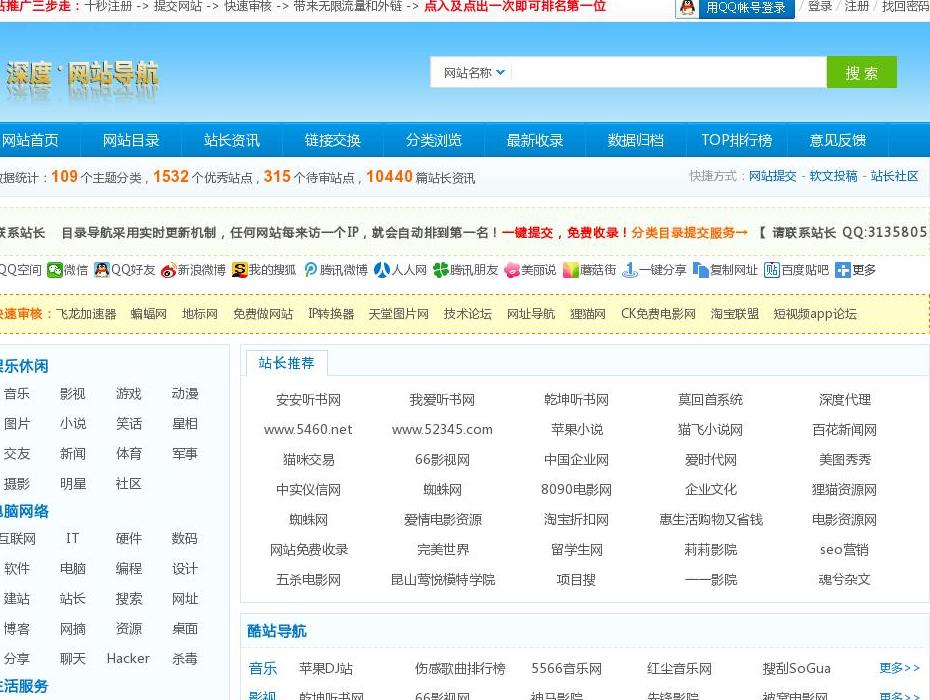
Task: Click the 美丽说 share icon
Action: coord(512,271)
